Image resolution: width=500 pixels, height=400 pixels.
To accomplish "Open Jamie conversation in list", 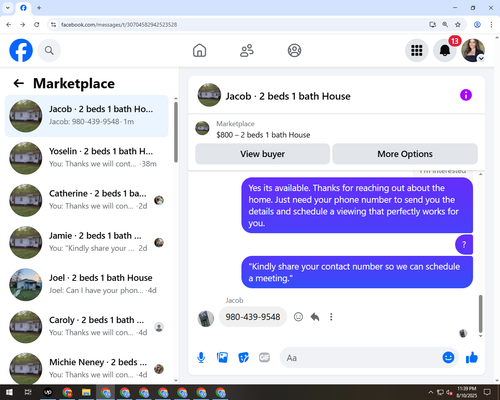I will [x=87, y=242].
